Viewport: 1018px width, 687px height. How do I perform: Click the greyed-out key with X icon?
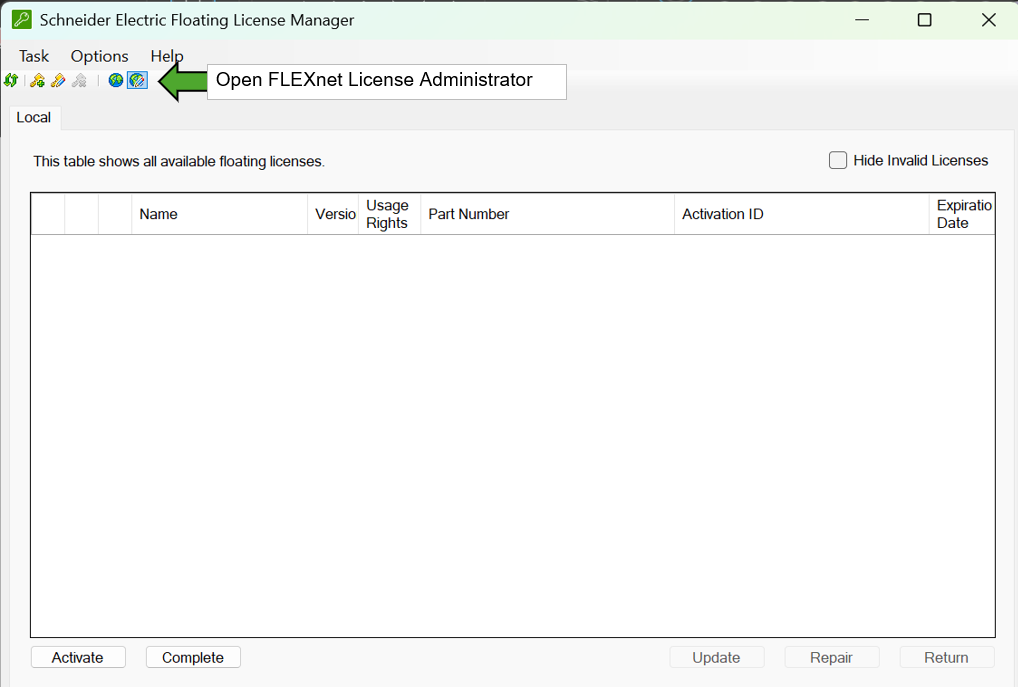79,81
